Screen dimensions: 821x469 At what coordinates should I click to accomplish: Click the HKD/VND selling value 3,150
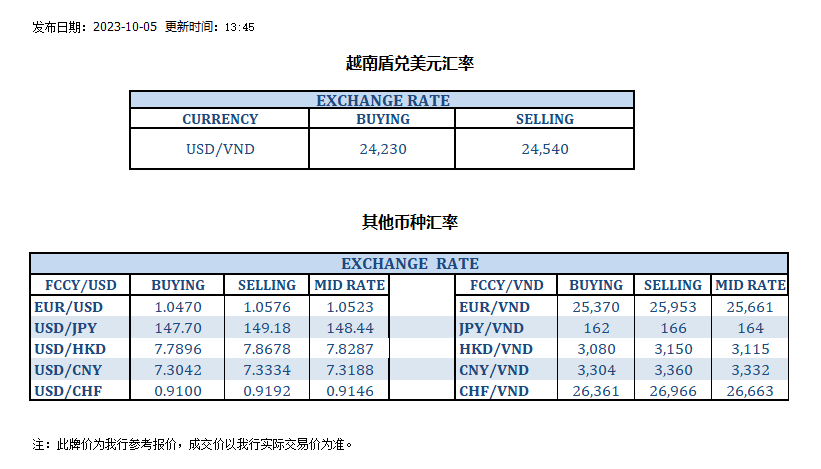click(672, 348)
